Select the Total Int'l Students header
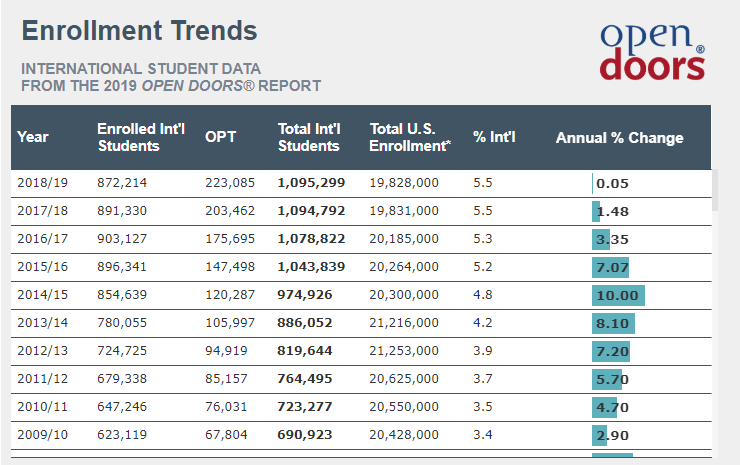This screenshot has width=740, height=465. pos(309,137)
